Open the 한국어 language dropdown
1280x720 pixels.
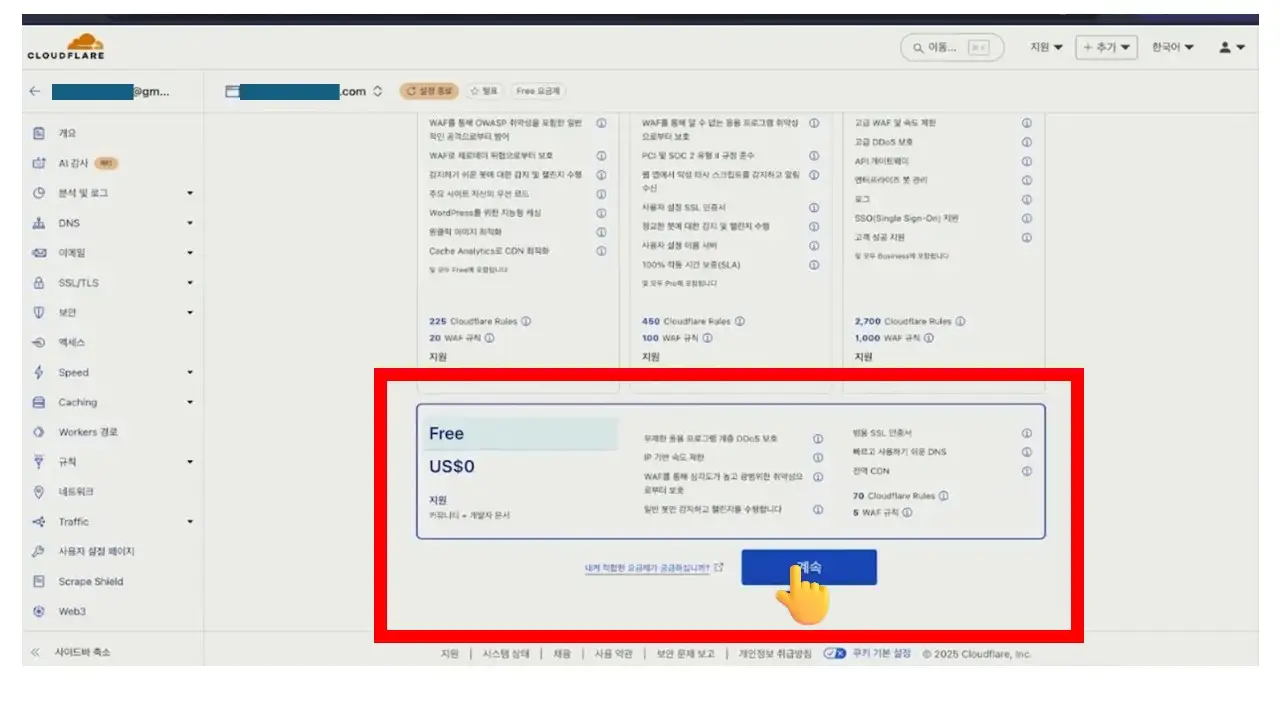(1172, 47)
